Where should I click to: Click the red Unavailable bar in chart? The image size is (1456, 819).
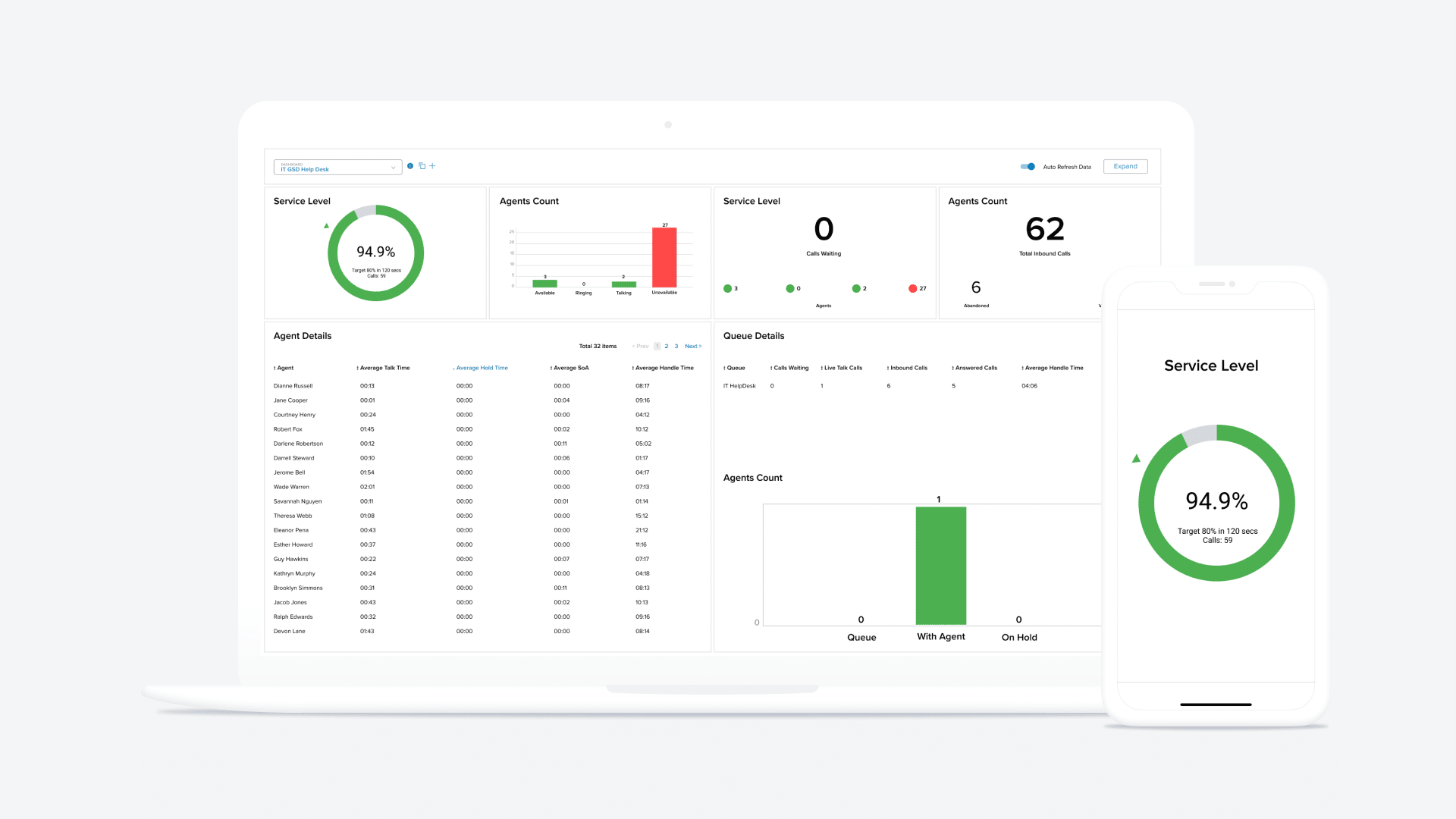pos(664,258)
